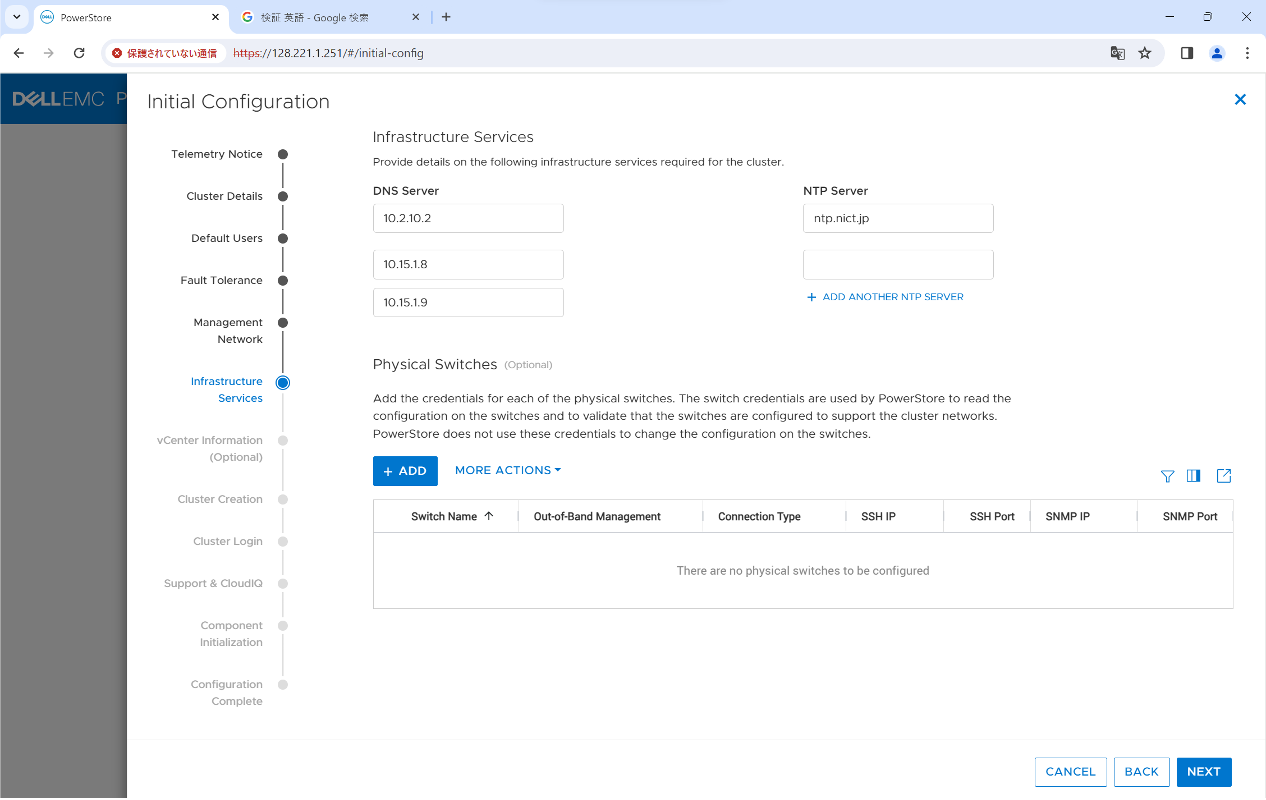The height and width of the screenshot is (800, 1266).
Task: Select Support & CloudIQ step
Action: tap(213, 583)
